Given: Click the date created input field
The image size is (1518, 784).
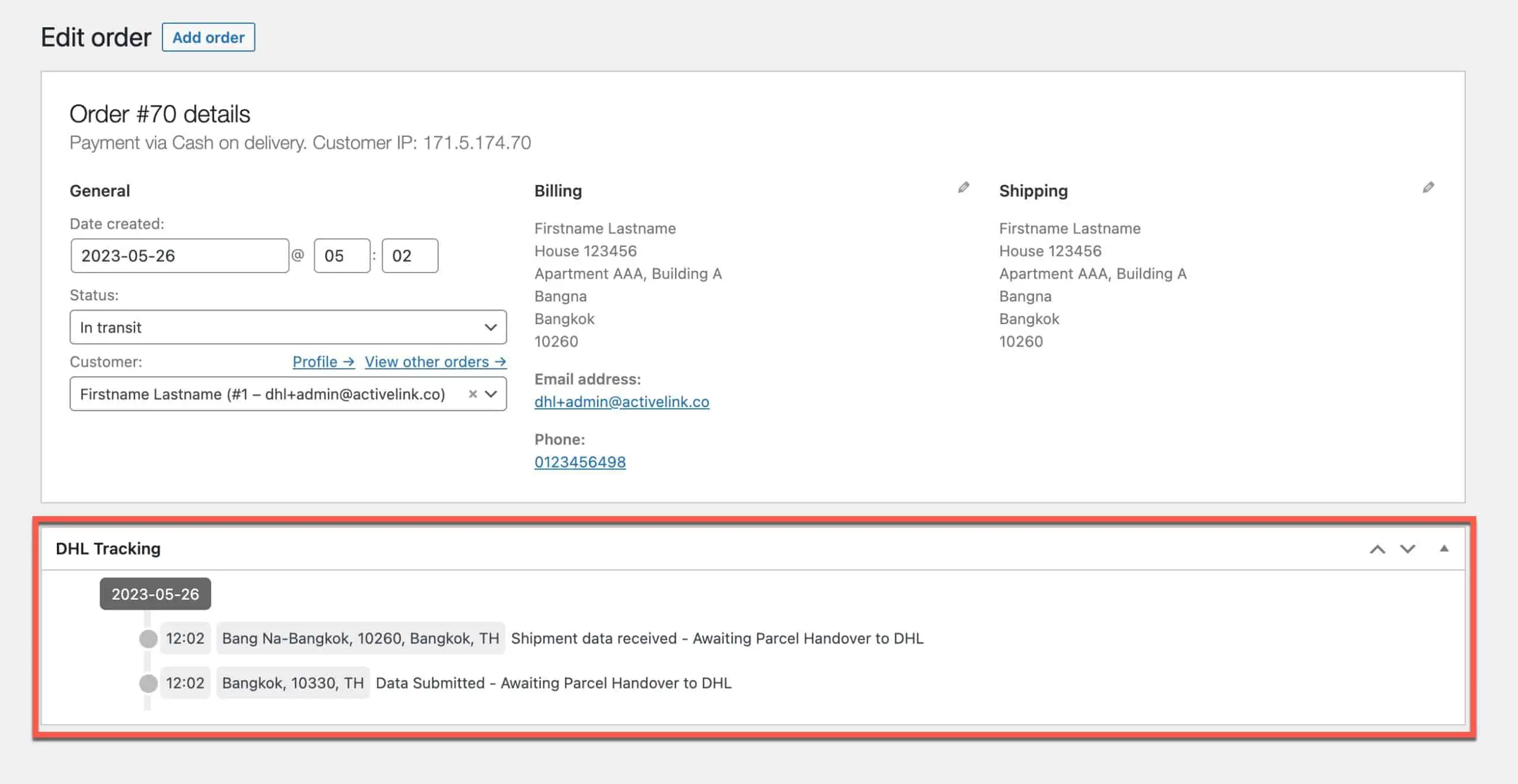Looking at the screenshot, I should click(x=179, y=256).
